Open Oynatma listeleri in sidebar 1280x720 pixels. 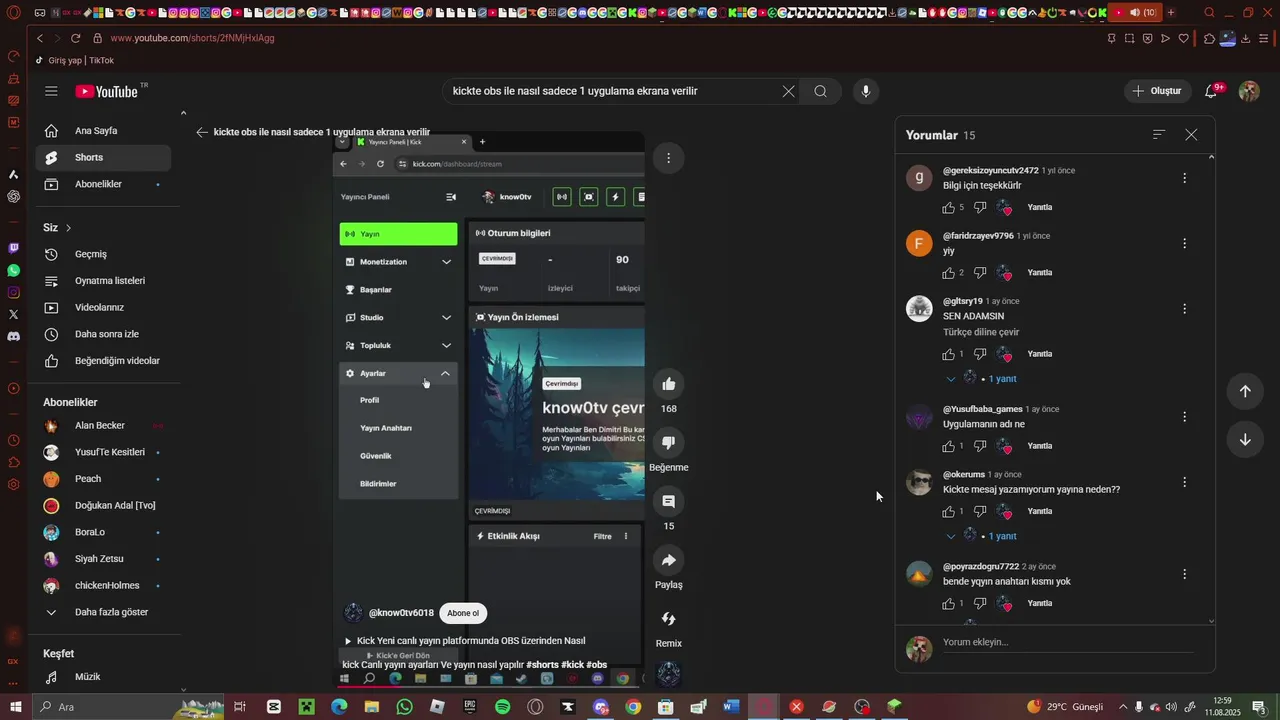pos(104,281)
